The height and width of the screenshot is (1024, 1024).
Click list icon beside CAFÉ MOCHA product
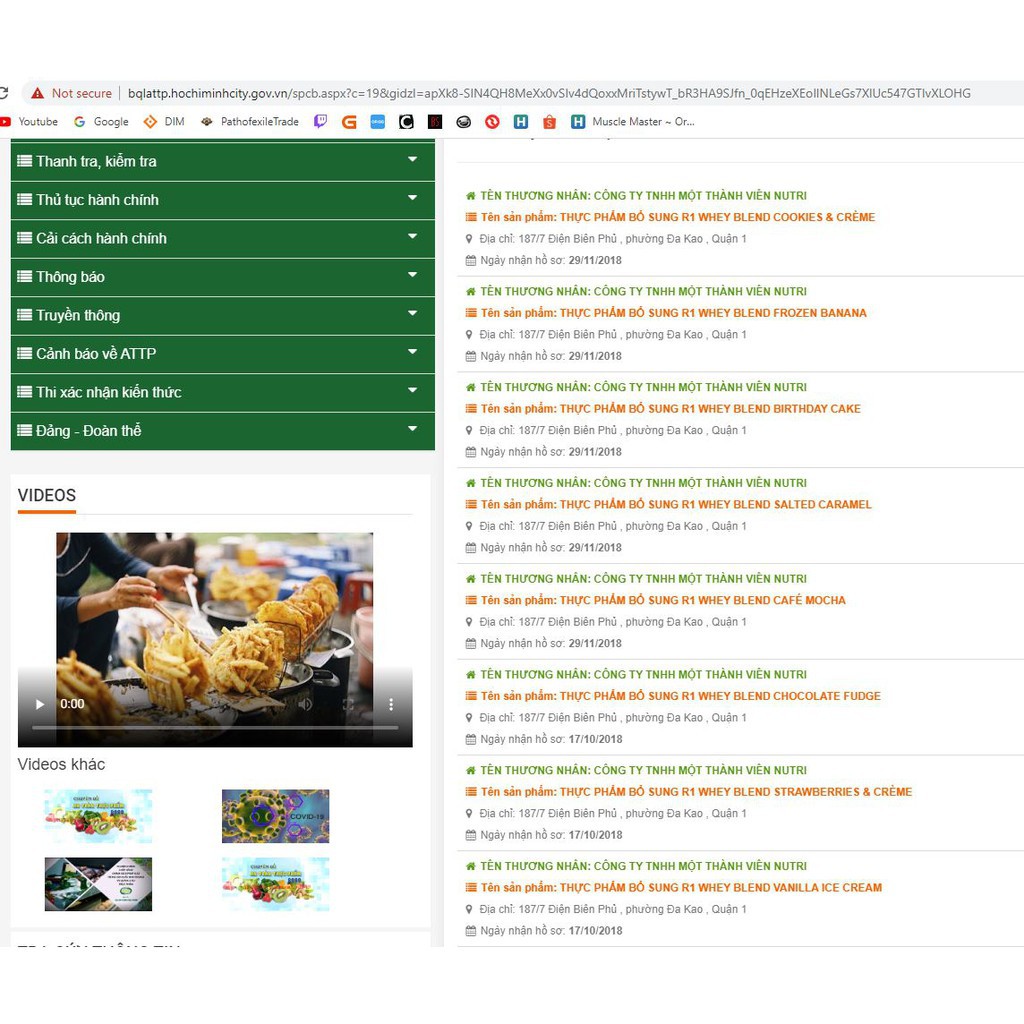(x=470, y=600)
